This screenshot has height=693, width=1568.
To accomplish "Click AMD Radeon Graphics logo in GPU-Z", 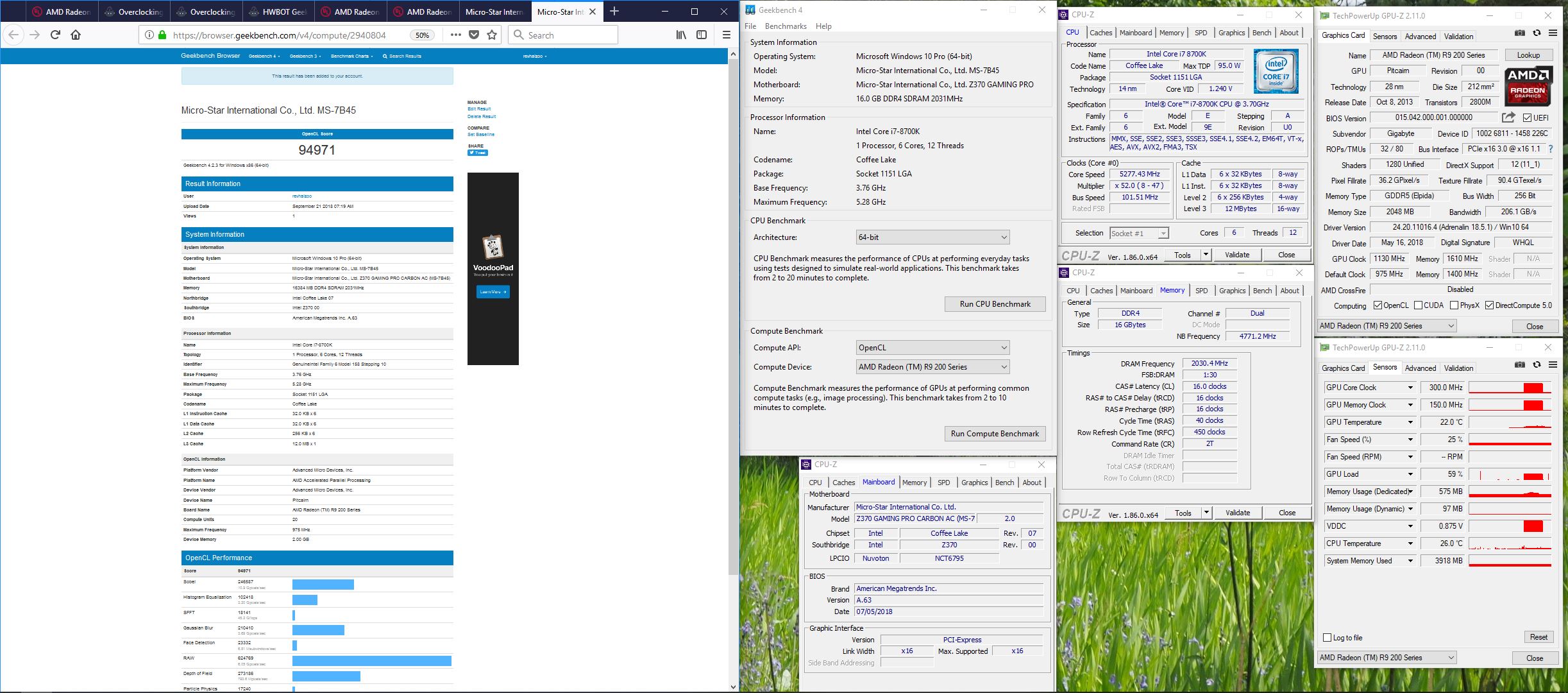I will [x=1528, y=85].
